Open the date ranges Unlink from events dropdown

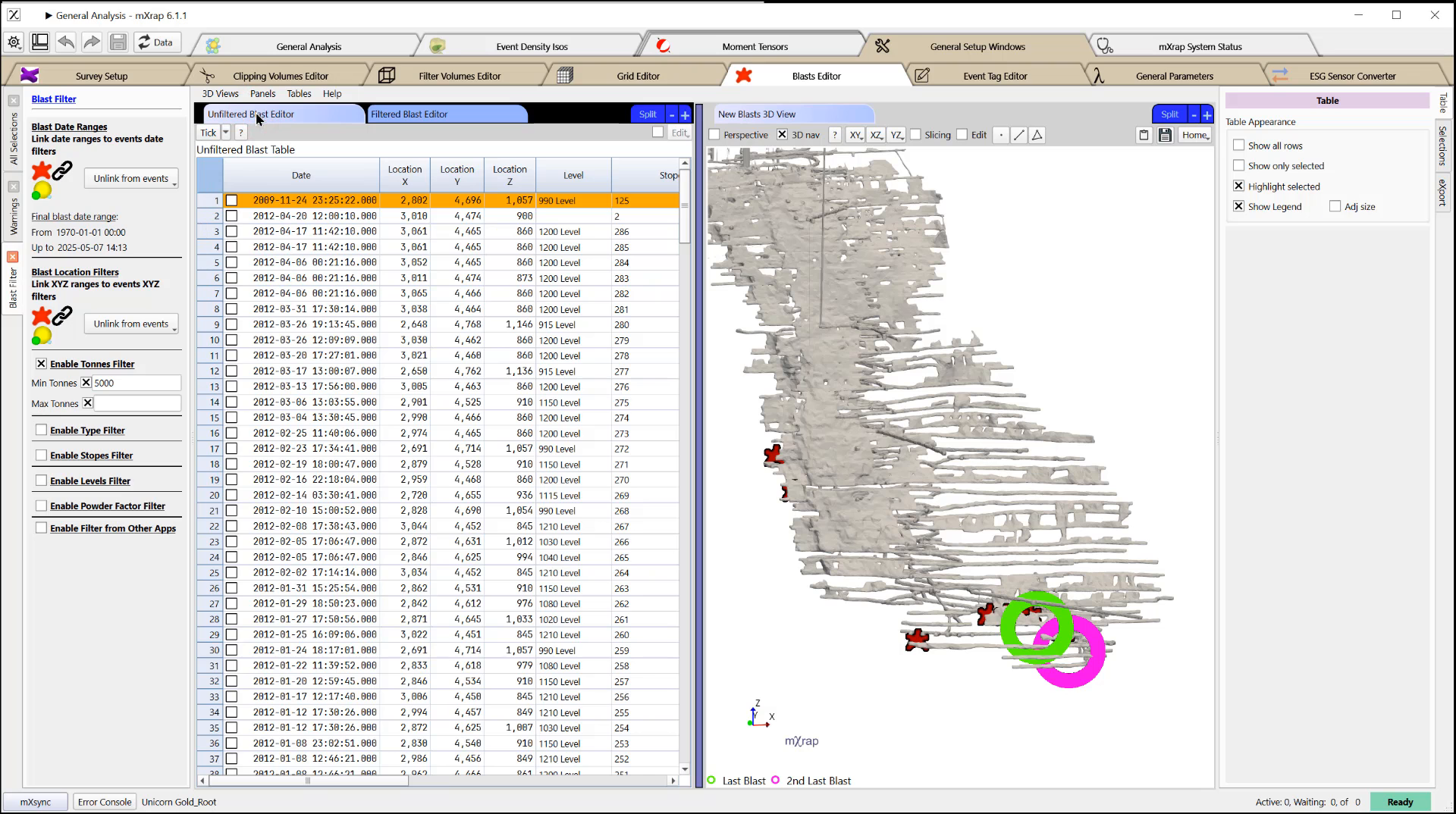click(131, 179)
